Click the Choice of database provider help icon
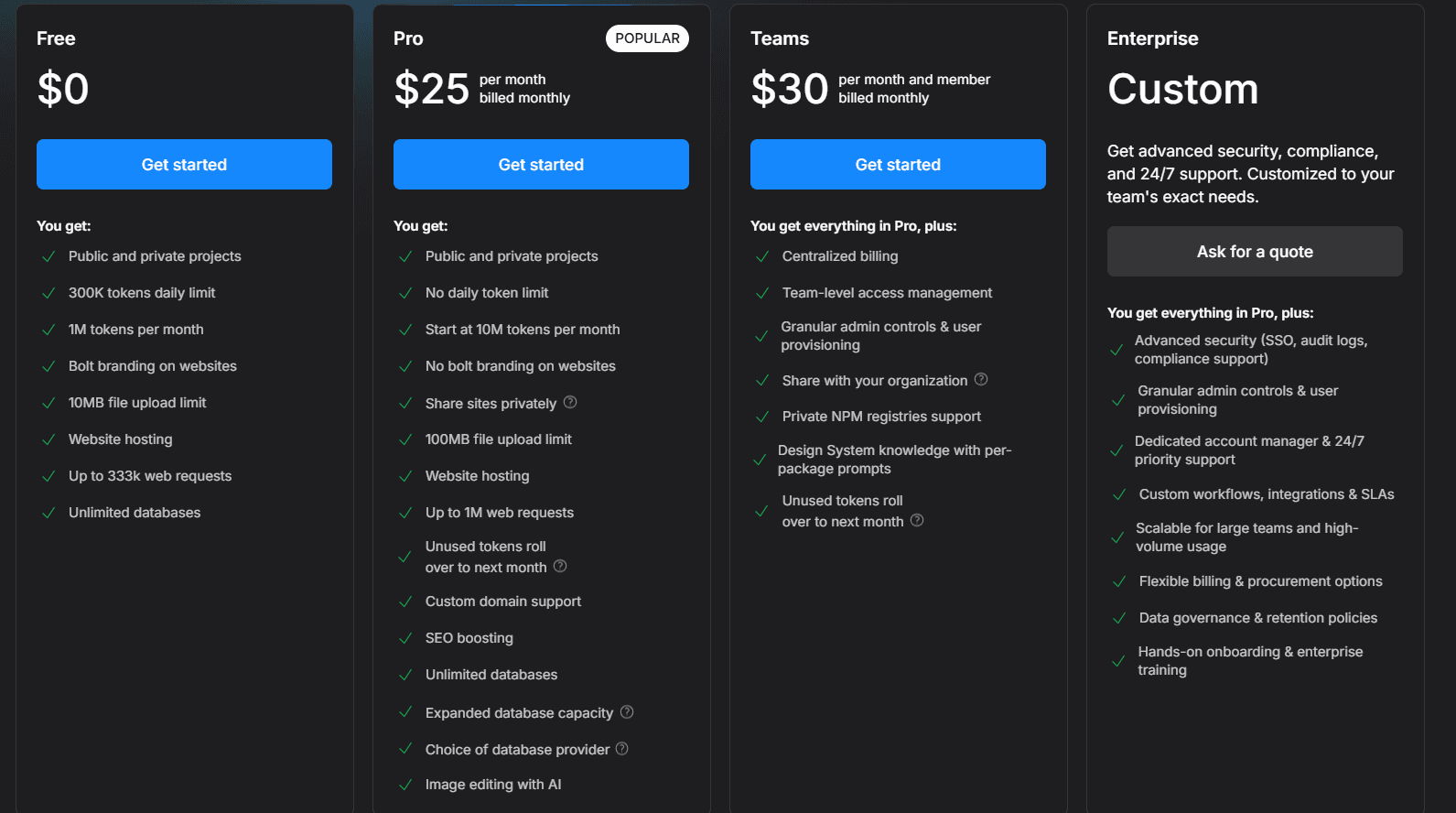Viewport: 1456px width, 813px height. click(x=622, y=749)
